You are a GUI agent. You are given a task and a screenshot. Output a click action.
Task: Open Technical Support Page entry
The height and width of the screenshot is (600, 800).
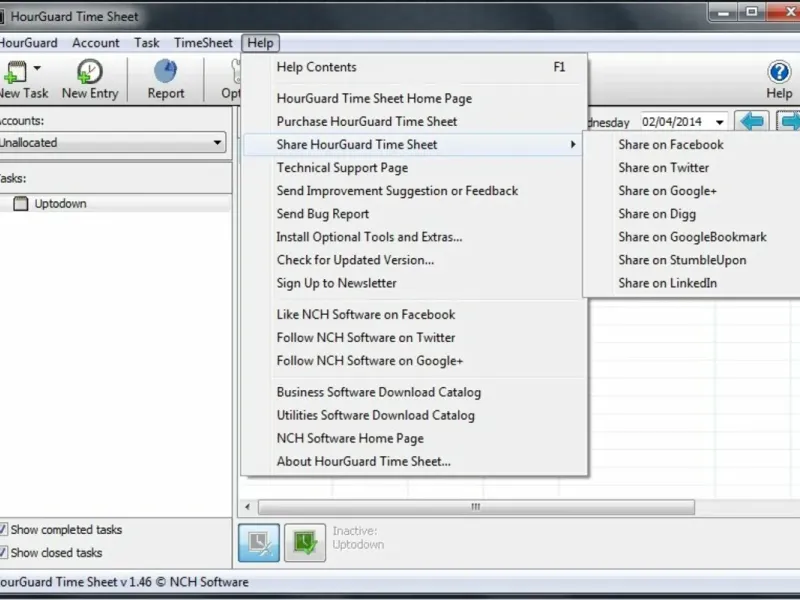(414, 168)
